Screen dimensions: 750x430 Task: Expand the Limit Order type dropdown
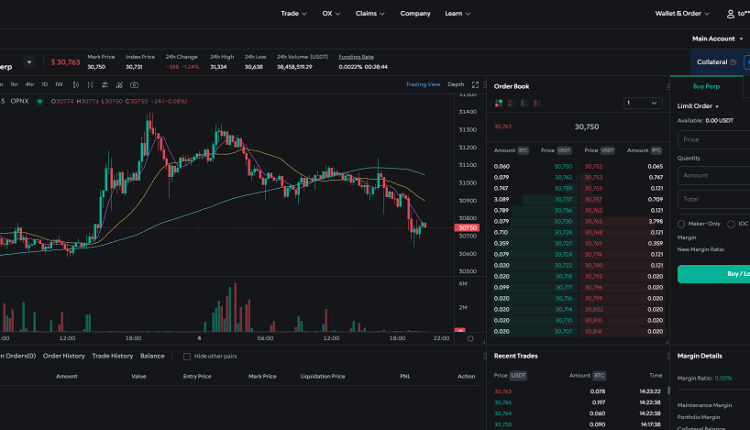pyautogui.click(x=698, y=106)
